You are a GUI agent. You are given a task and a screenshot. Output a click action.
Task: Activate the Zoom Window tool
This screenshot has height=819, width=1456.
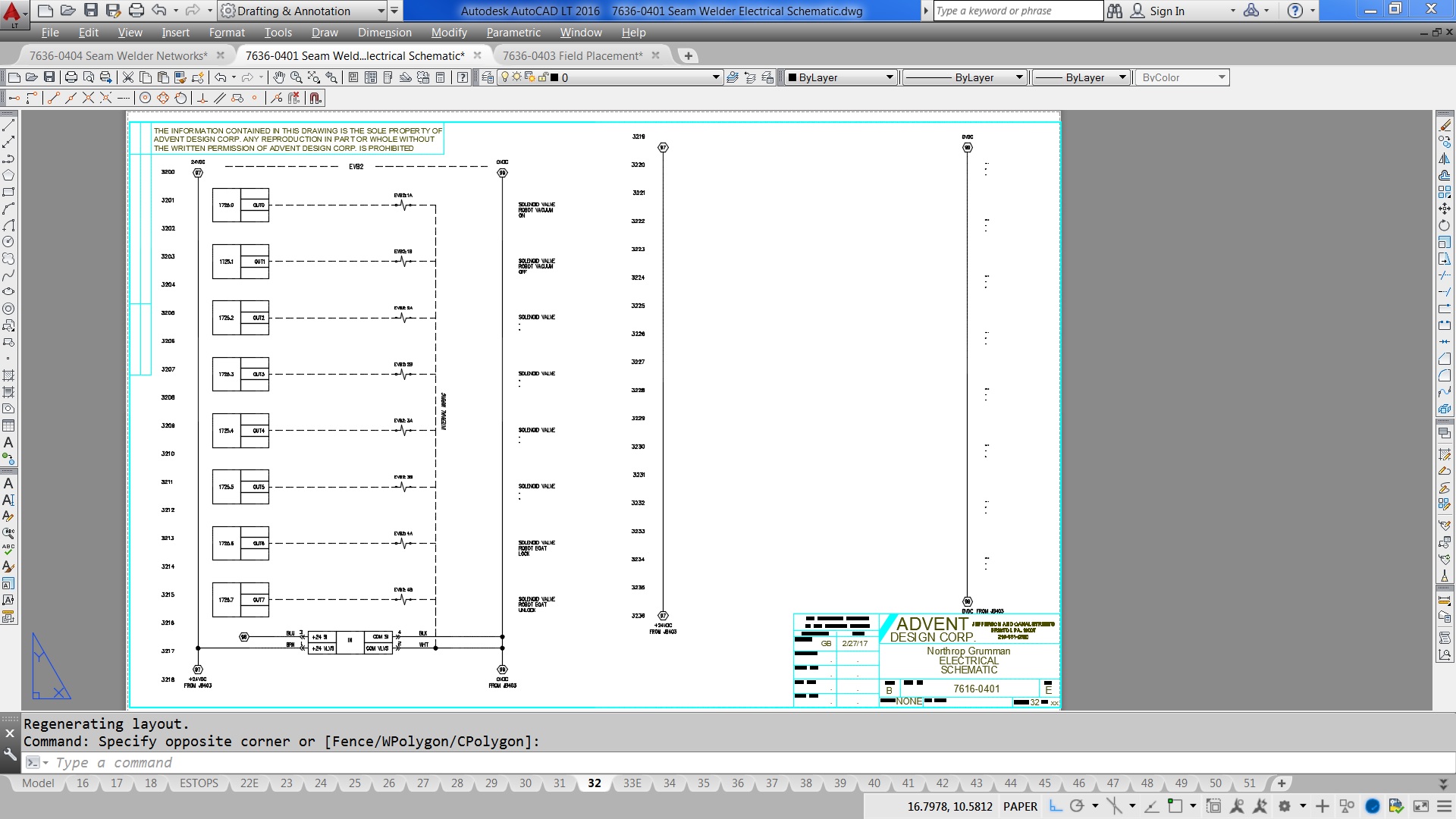click(312, 77)
